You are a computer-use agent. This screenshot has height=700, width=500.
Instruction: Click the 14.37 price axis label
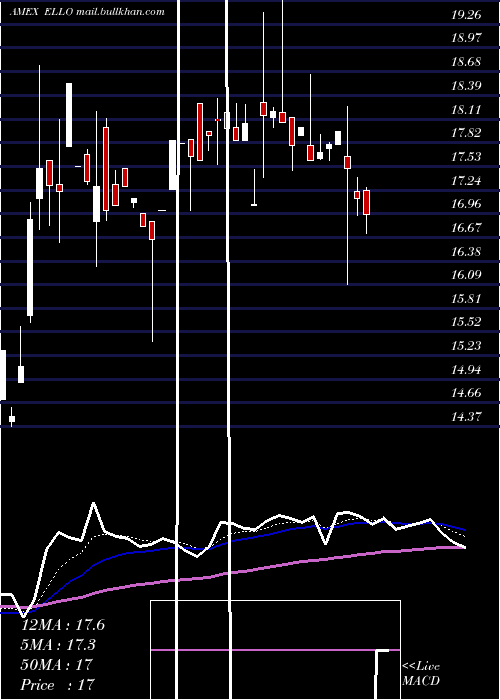(466, 417)
